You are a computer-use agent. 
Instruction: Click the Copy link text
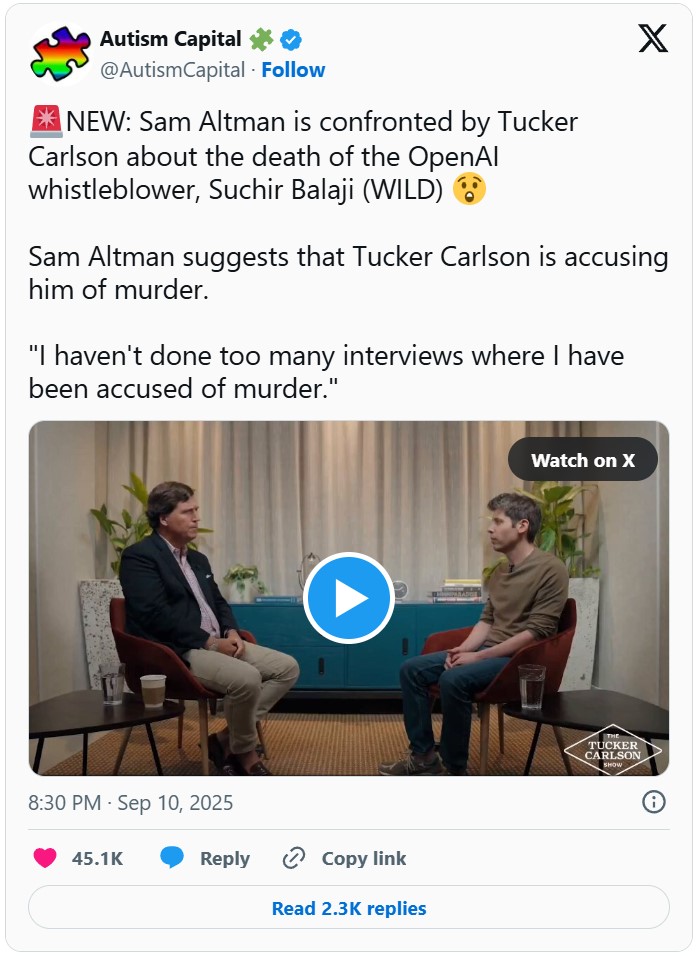364,859
